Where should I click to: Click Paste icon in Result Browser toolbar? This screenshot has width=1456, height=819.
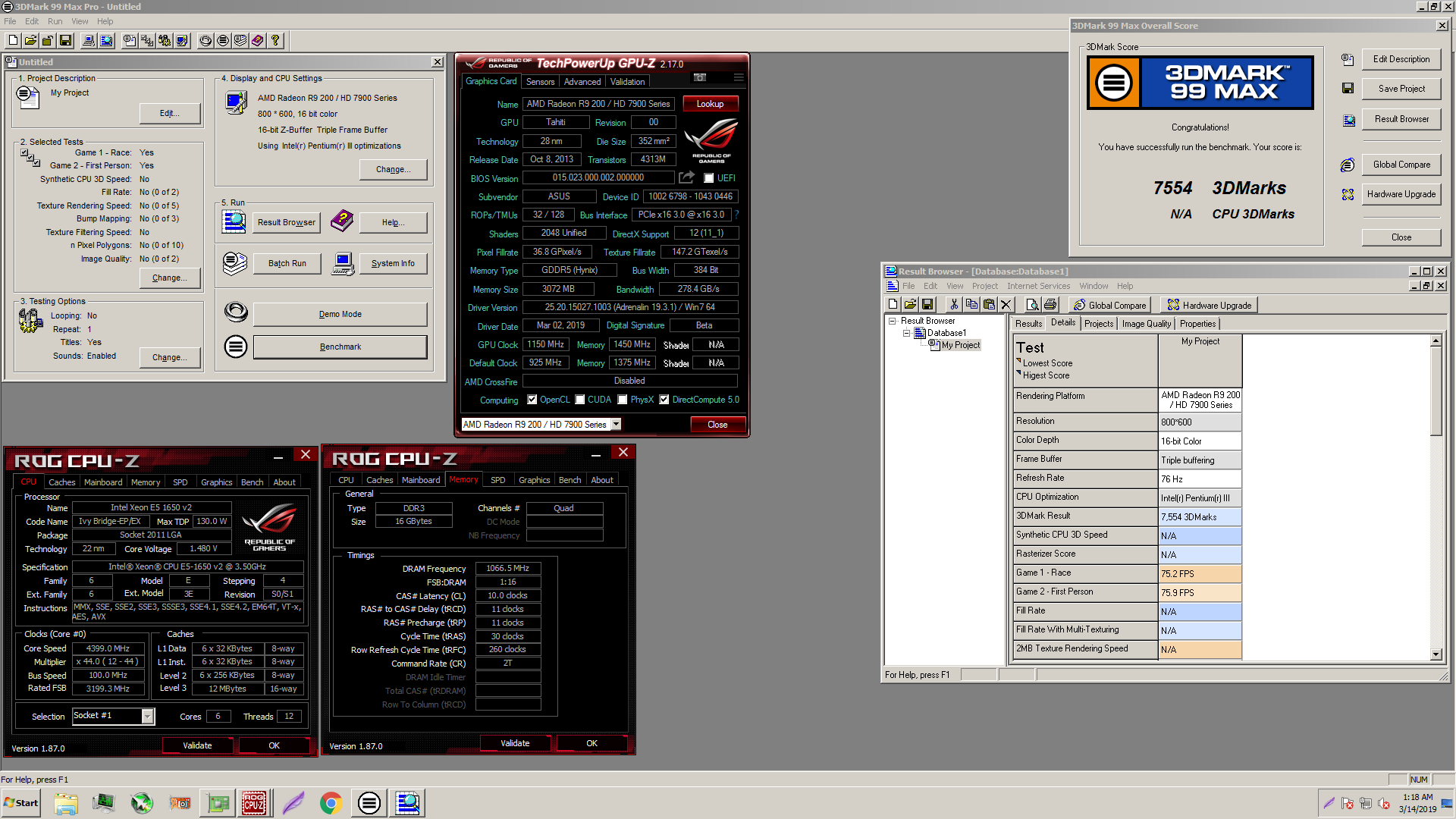click(989, 305)
